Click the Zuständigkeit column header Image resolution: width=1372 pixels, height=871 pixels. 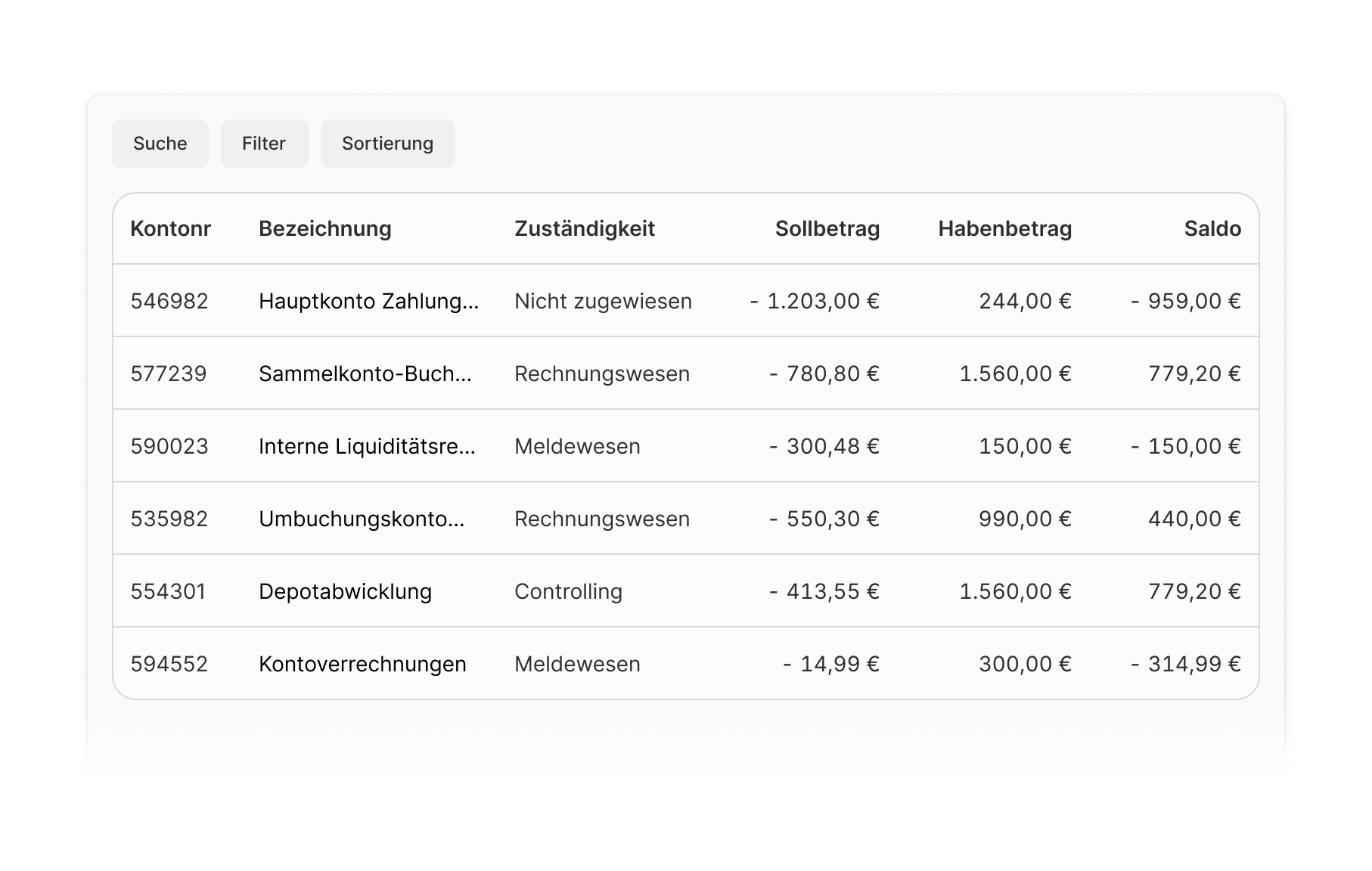[x=585, y=229]
